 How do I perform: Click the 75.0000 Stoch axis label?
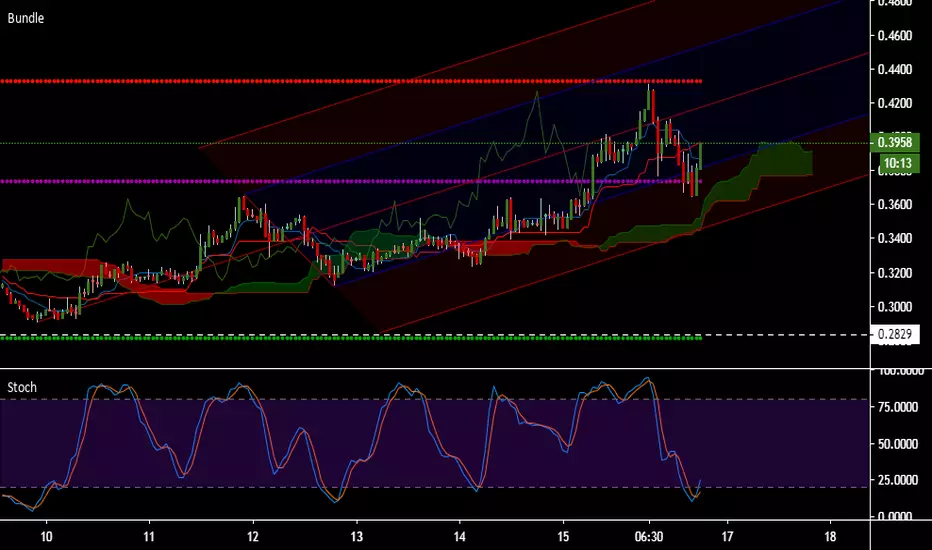[x=898, y=407]
